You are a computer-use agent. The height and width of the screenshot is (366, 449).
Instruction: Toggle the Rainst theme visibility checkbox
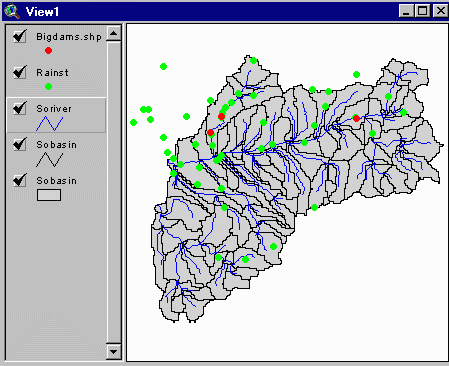click(x=20, y=72)
